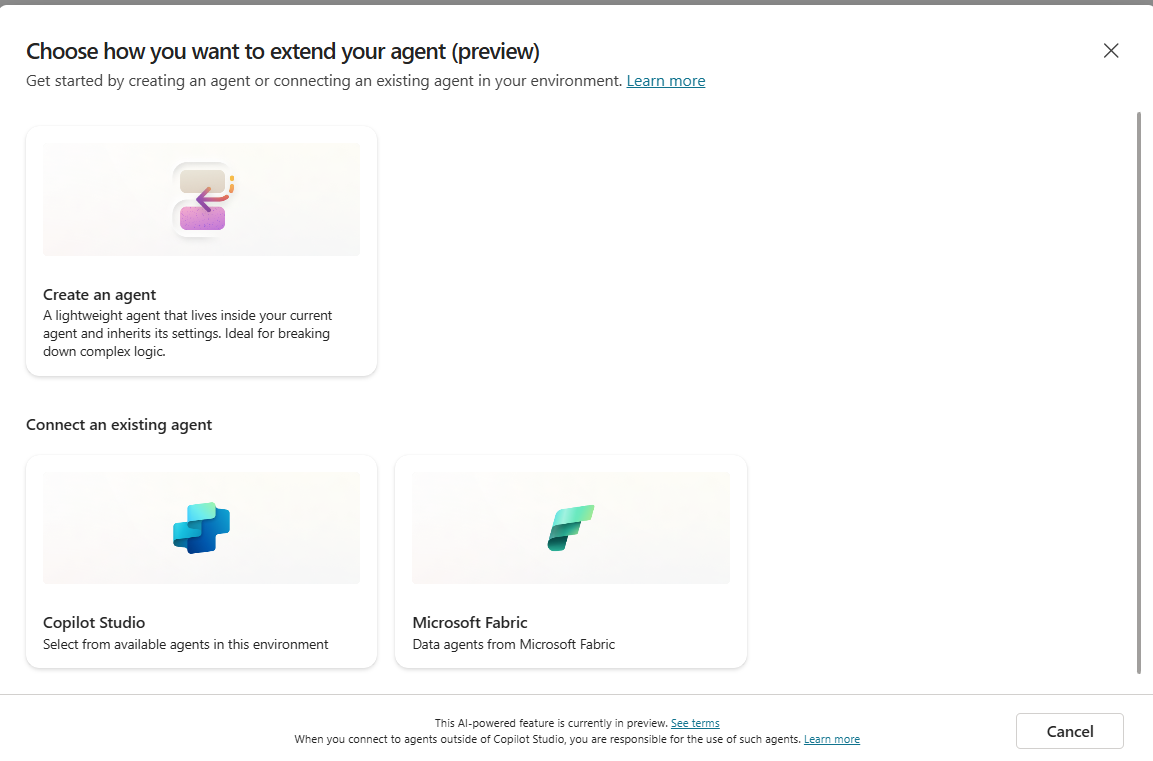Click the Microsoft Fabric logo icon

click(571, 528)
